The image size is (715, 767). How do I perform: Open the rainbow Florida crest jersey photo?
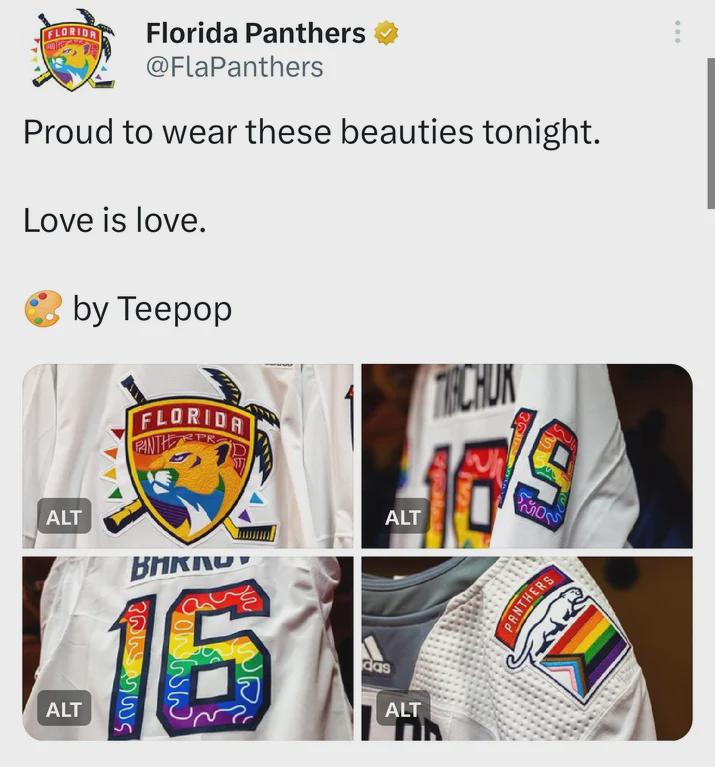click(188, 456)
